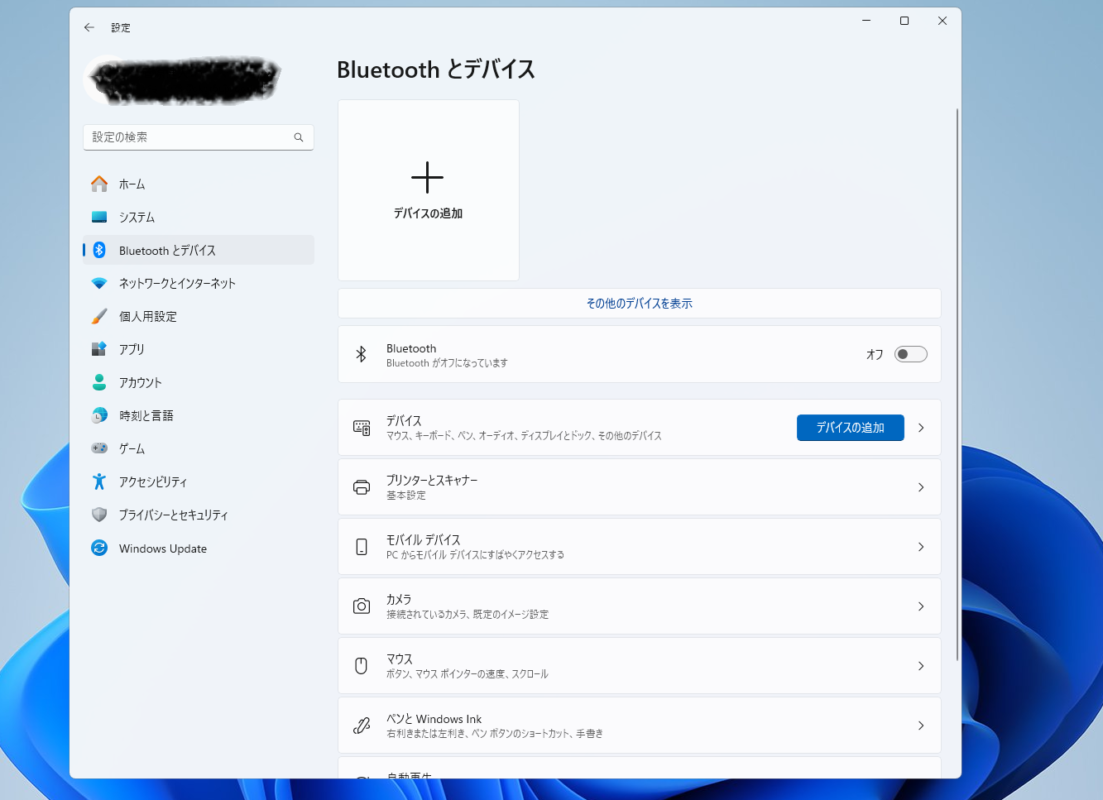Click the オフ label beside Bluetooth toggle
Viewport: 1103px width, 800px height.
coord(874,355)
